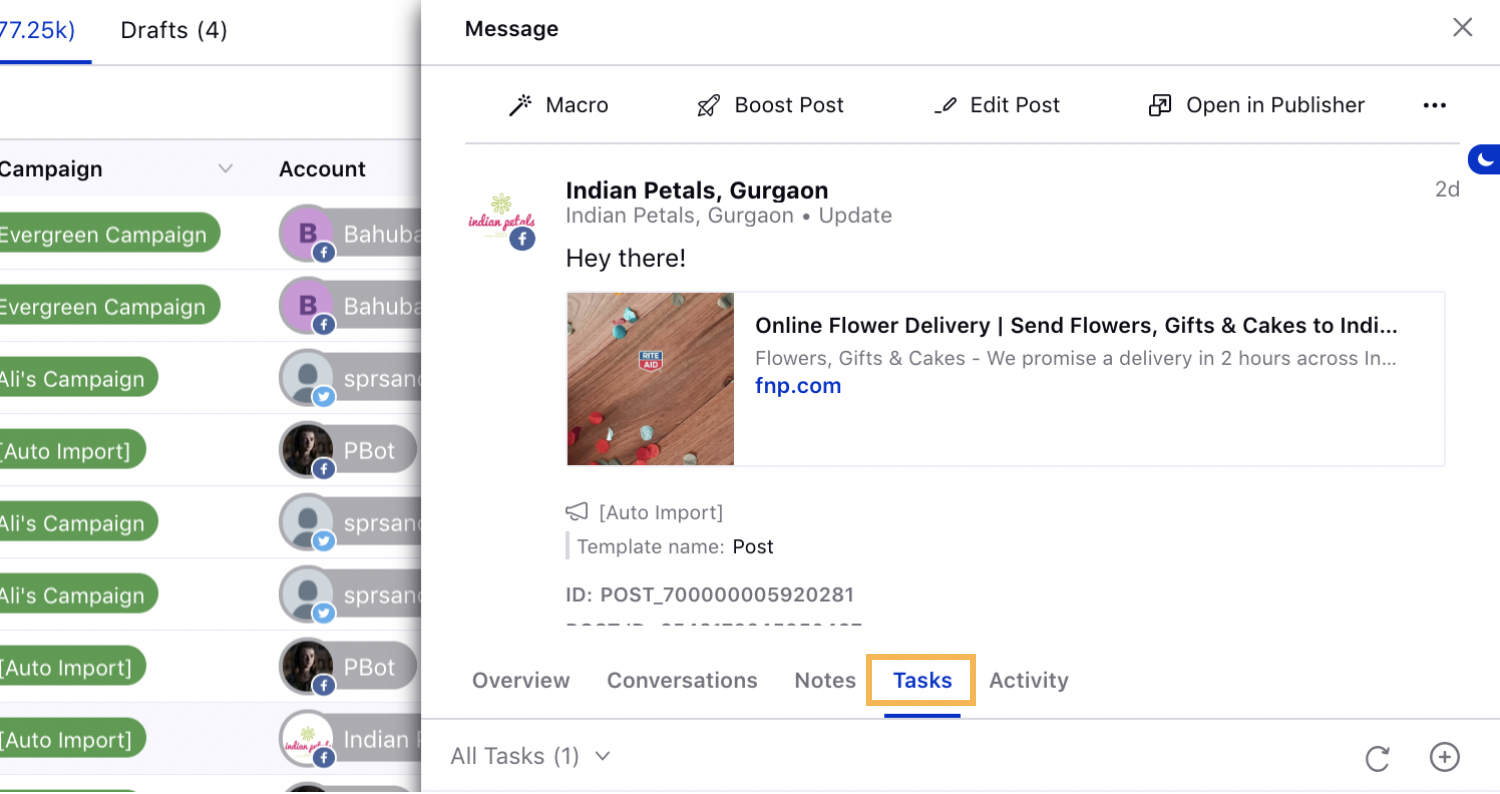This screenshot has width=1500, height=794.
Task: Click the 2d timestamp
Action: click(1447, 189)
